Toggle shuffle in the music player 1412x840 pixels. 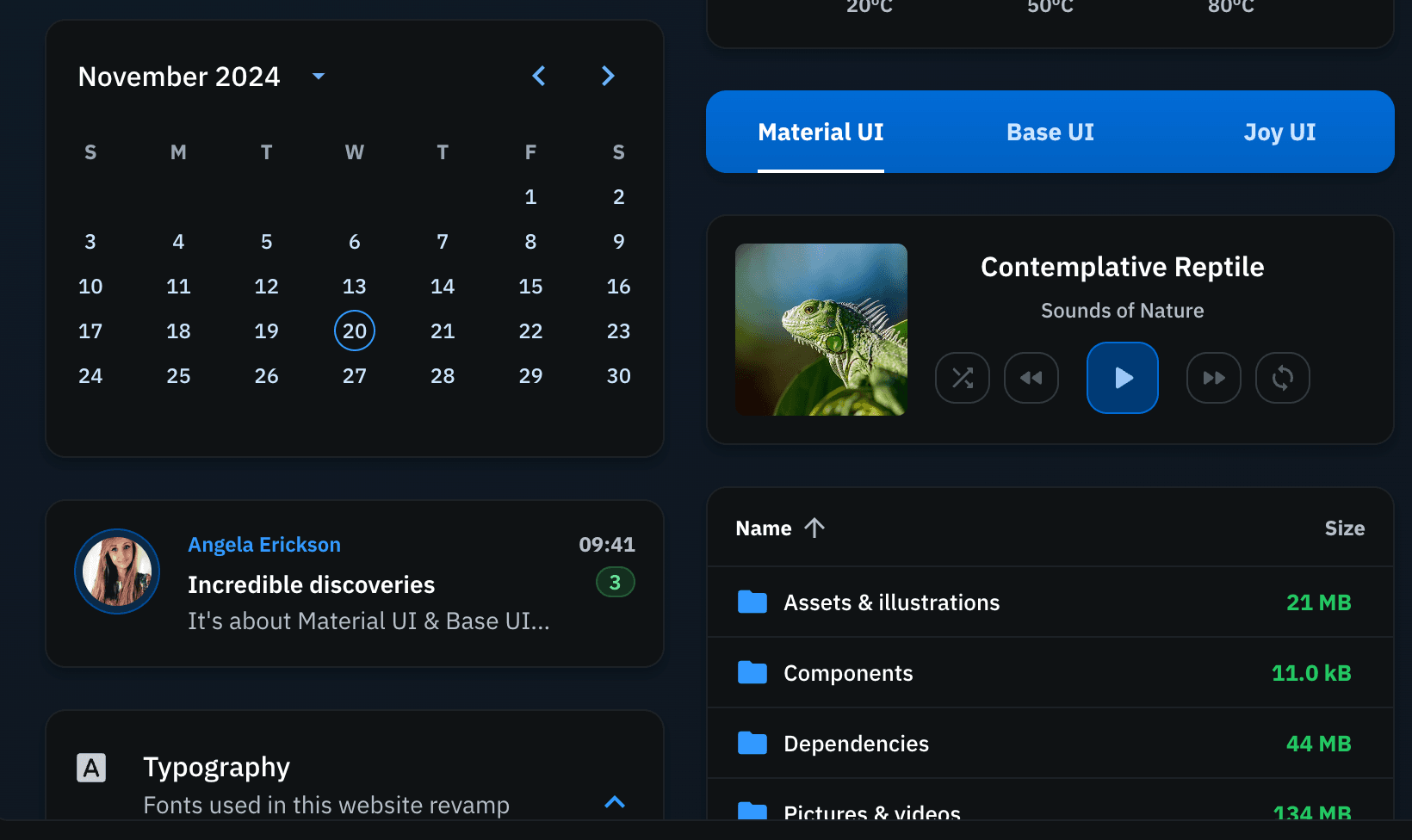[x=963, y=378]
